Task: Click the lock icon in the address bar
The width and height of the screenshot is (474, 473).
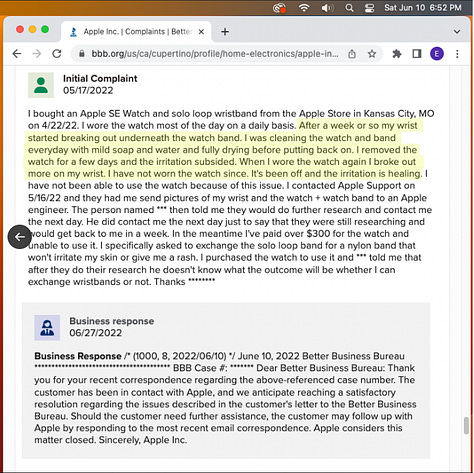Action: coord(82,53)
